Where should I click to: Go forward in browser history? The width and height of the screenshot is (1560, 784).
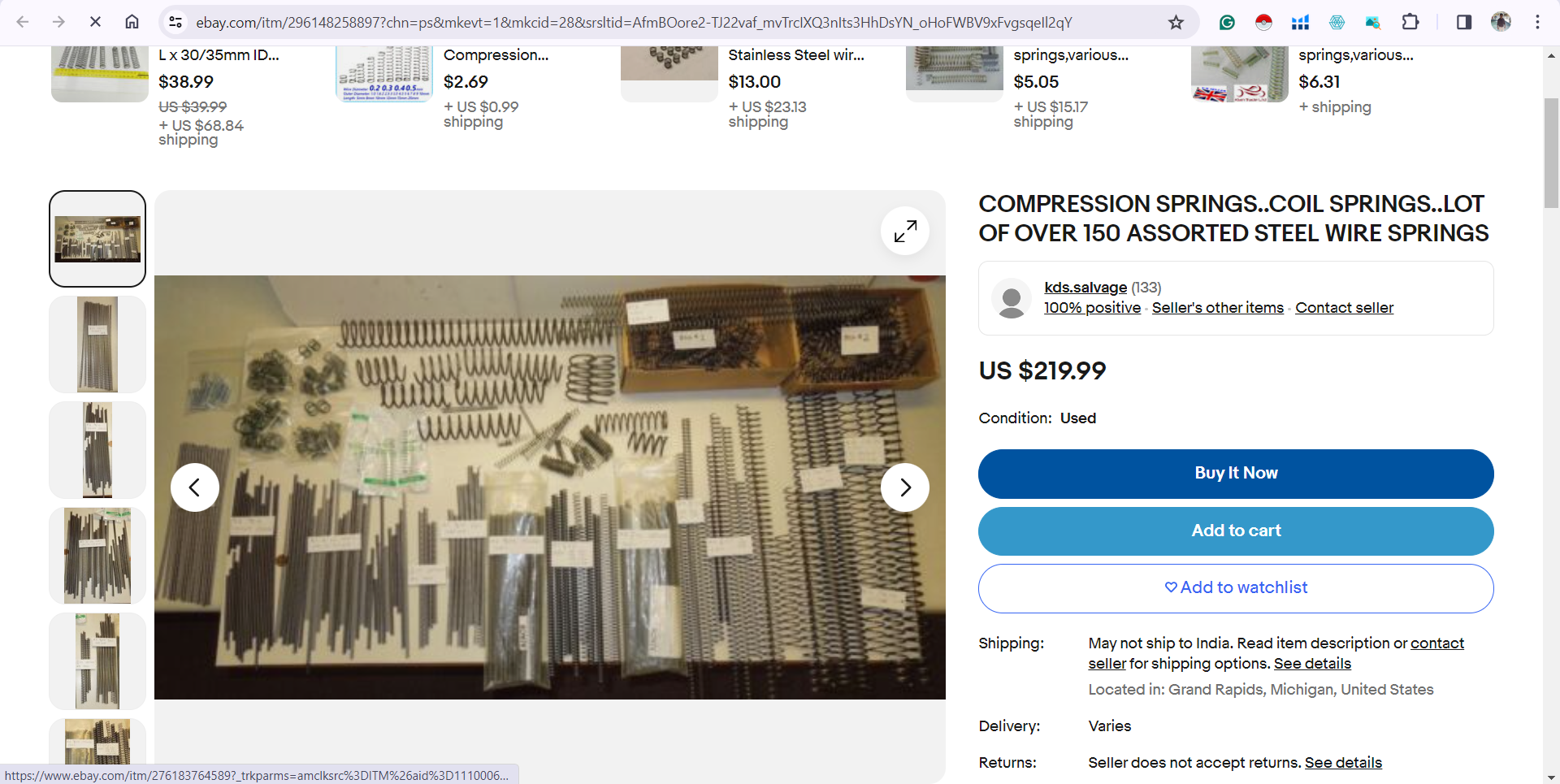point(58,22)
